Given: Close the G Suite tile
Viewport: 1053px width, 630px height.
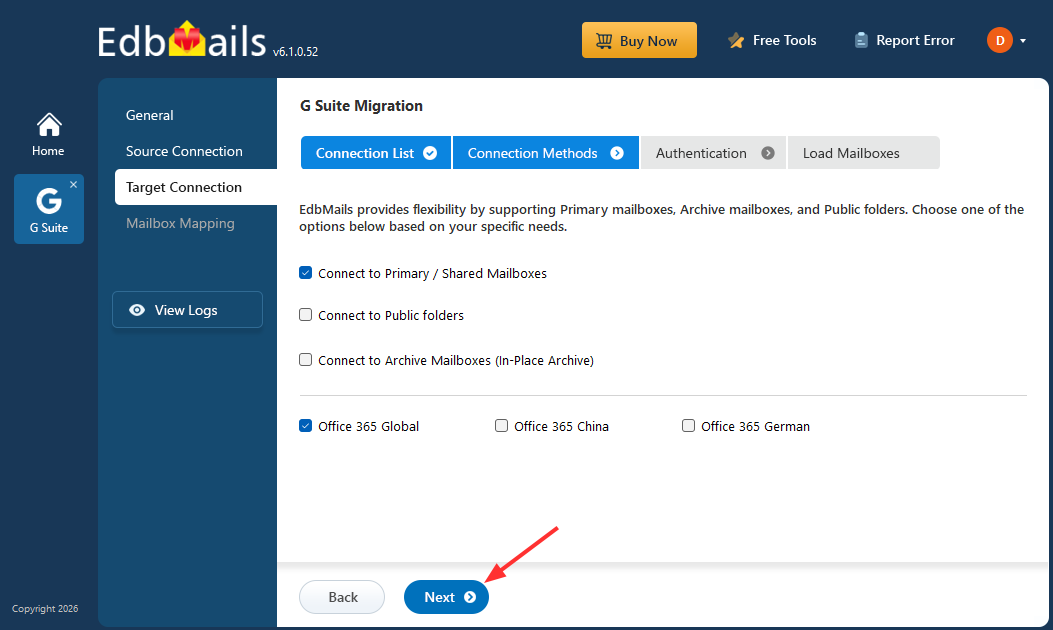Looking at the screenshot, I should click(x=73, y=185).
